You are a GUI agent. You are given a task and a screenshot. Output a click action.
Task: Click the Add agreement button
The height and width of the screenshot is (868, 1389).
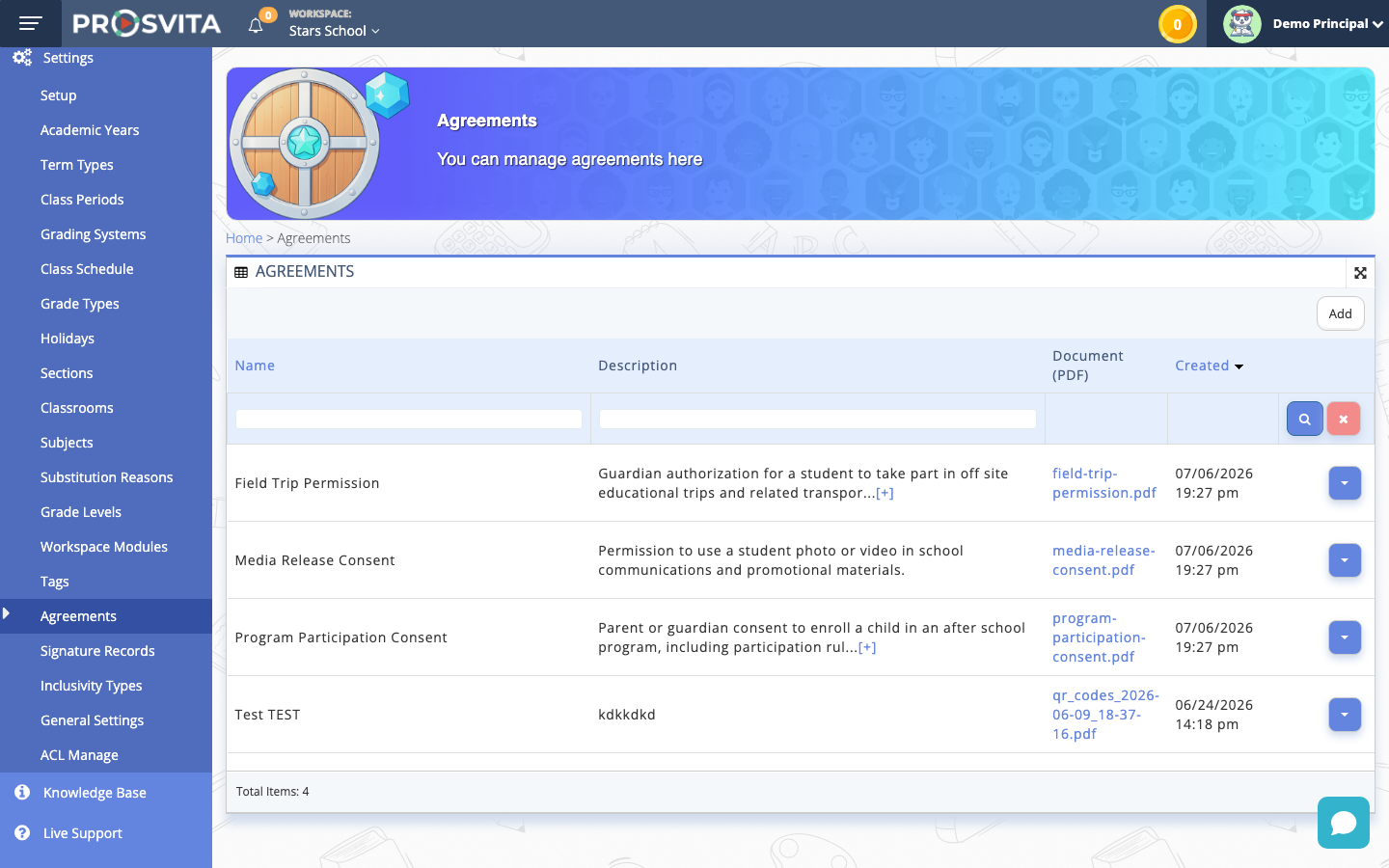pos(1340,313)
